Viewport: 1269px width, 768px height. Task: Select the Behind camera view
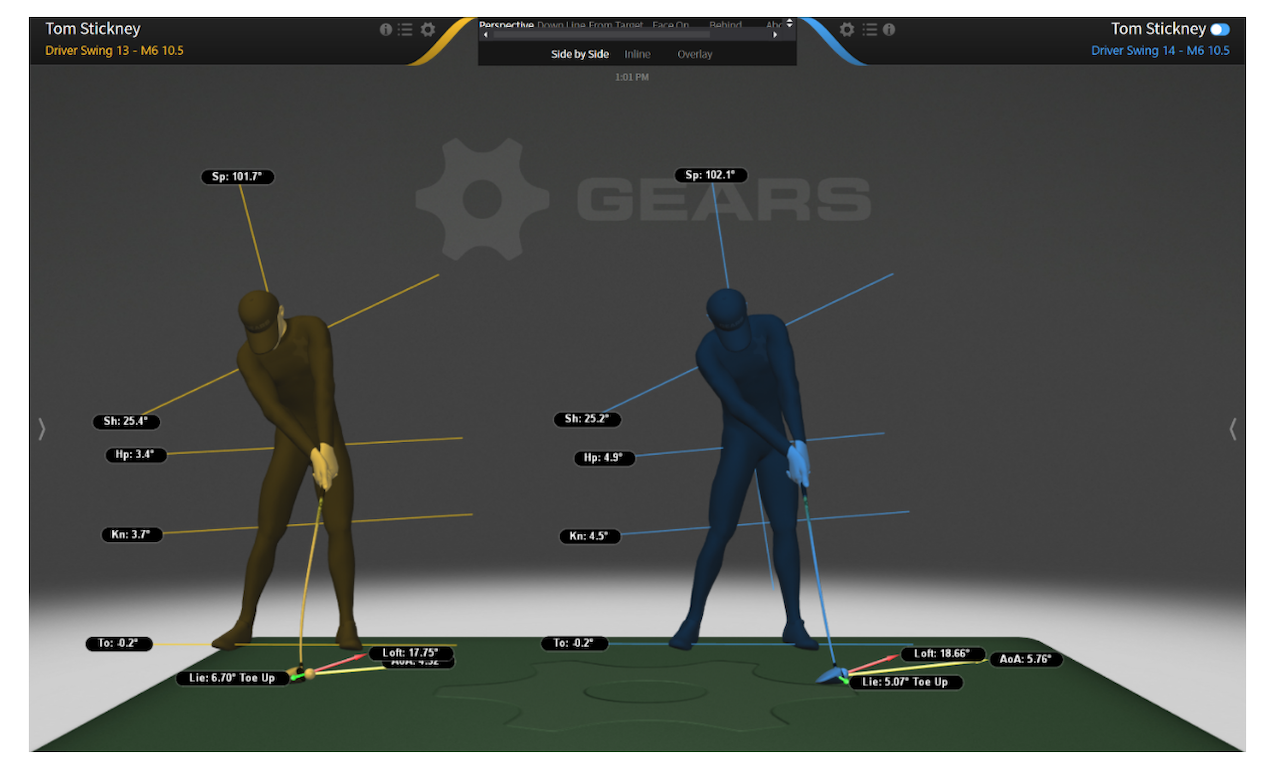click(x=726, y=24)
